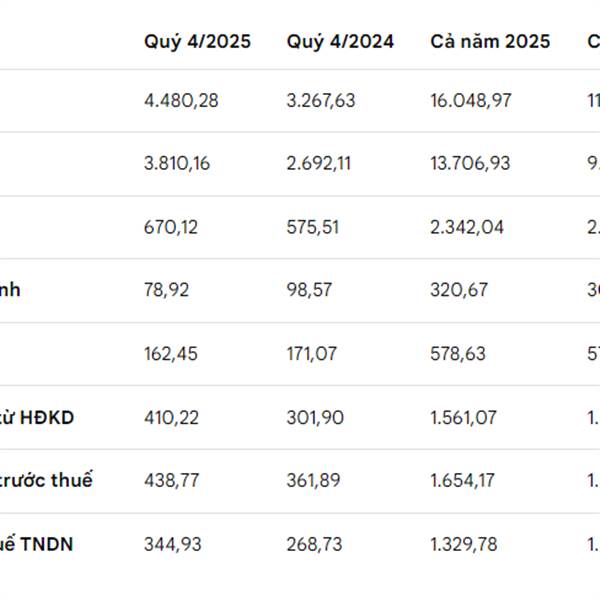Click the 670,12 cell
Screen dimensions: 600x600
pos(171,227)
